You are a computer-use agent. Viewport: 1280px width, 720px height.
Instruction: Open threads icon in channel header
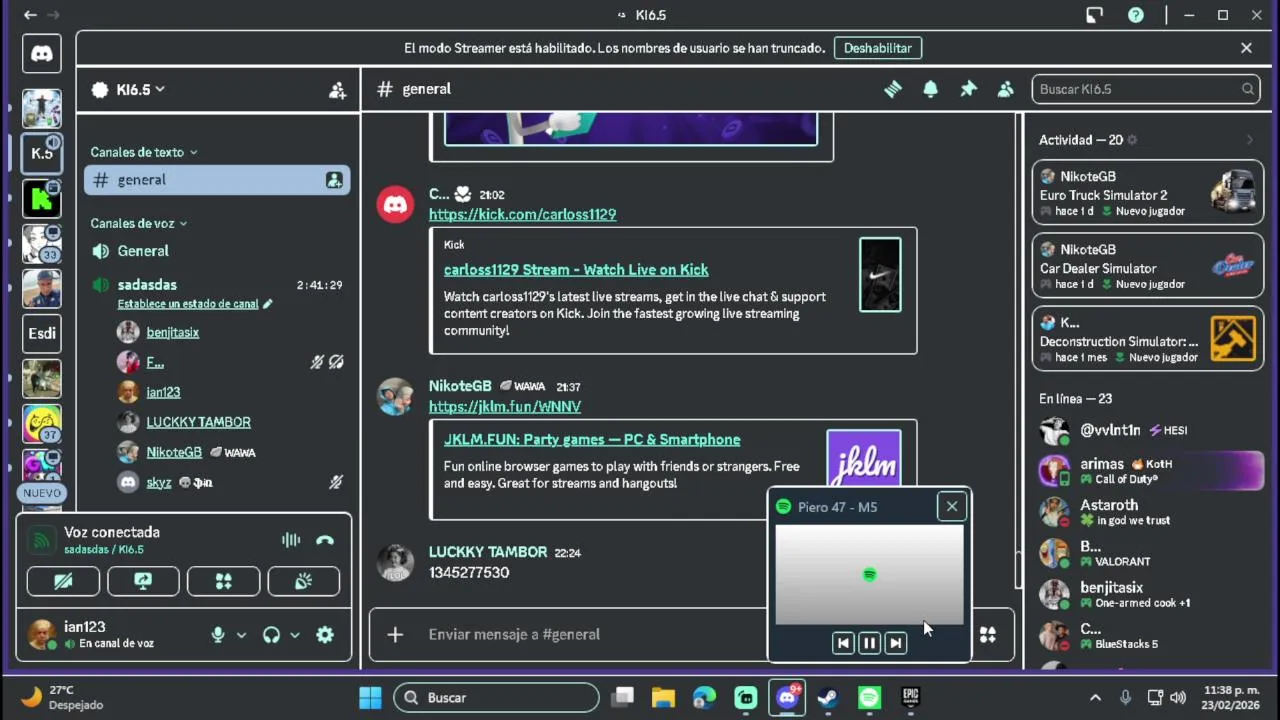click(x=893, y=89)
